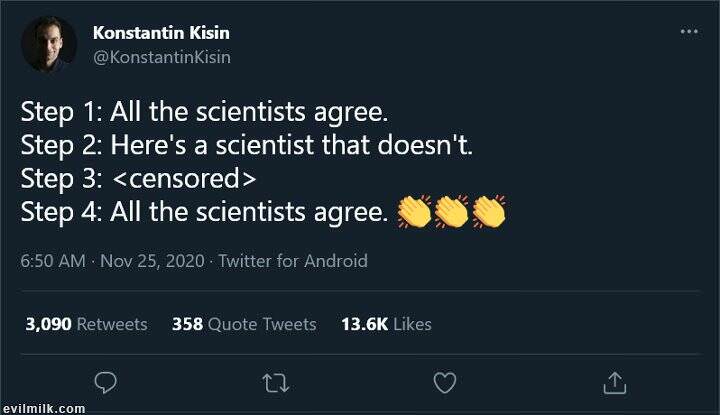Open the Konstantin Kisin display name link

(161, 33)
